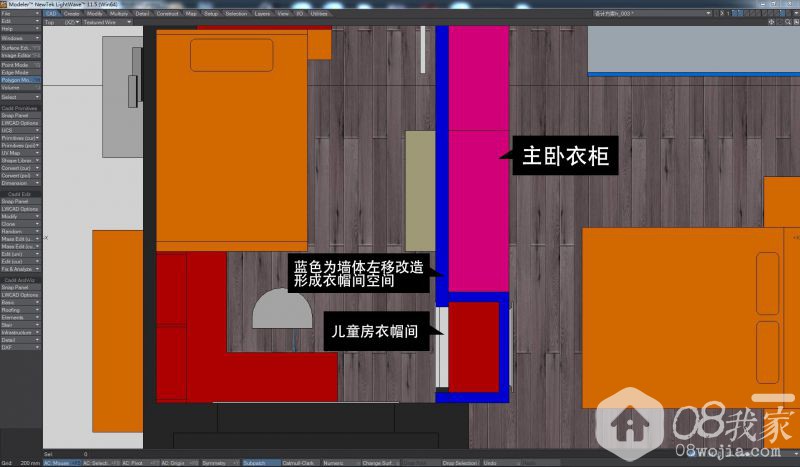Click the Change Surface button
Screen dimensions: 800x467
click(378, 463)
